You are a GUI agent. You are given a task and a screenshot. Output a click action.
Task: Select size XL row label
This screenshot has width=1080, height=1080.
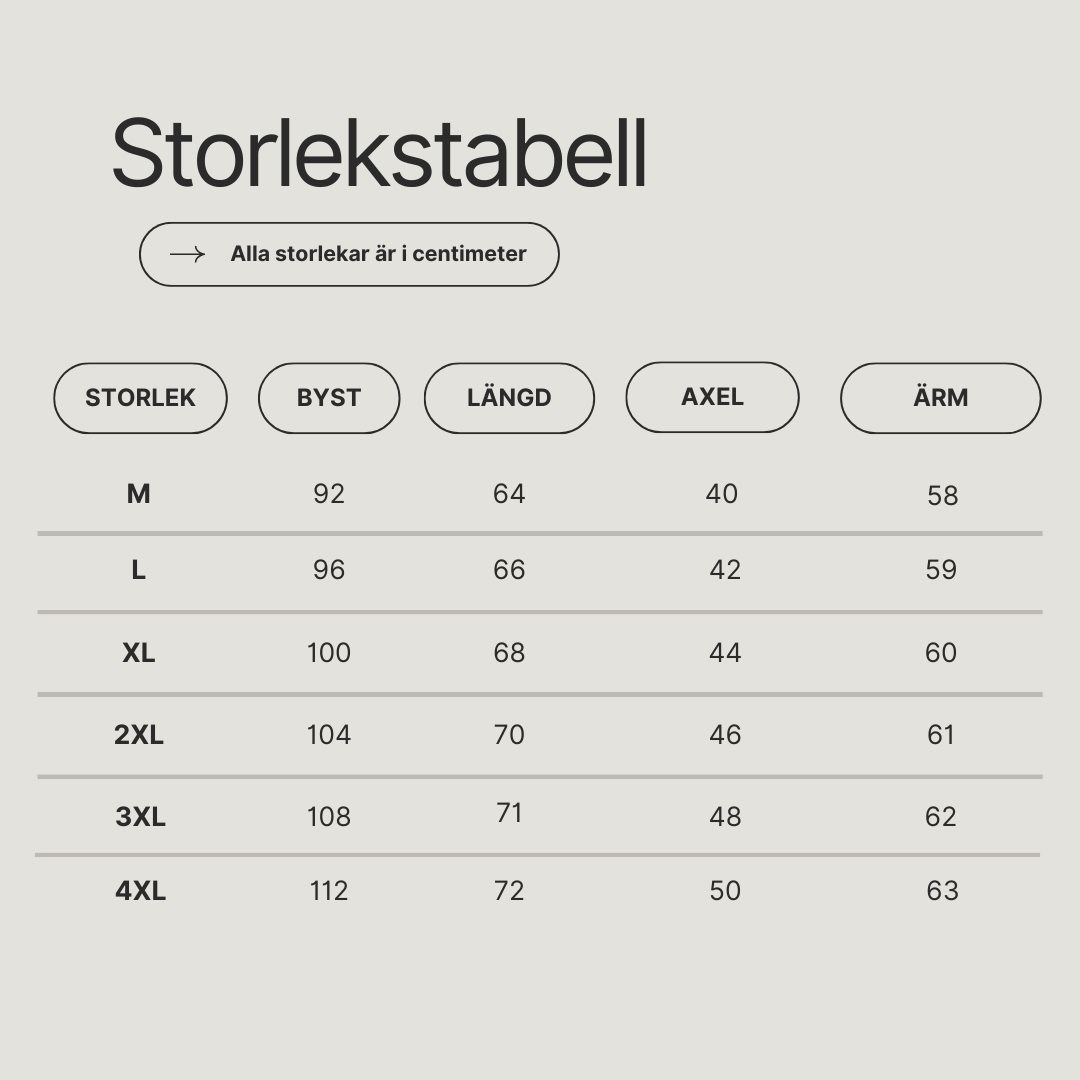138,653
